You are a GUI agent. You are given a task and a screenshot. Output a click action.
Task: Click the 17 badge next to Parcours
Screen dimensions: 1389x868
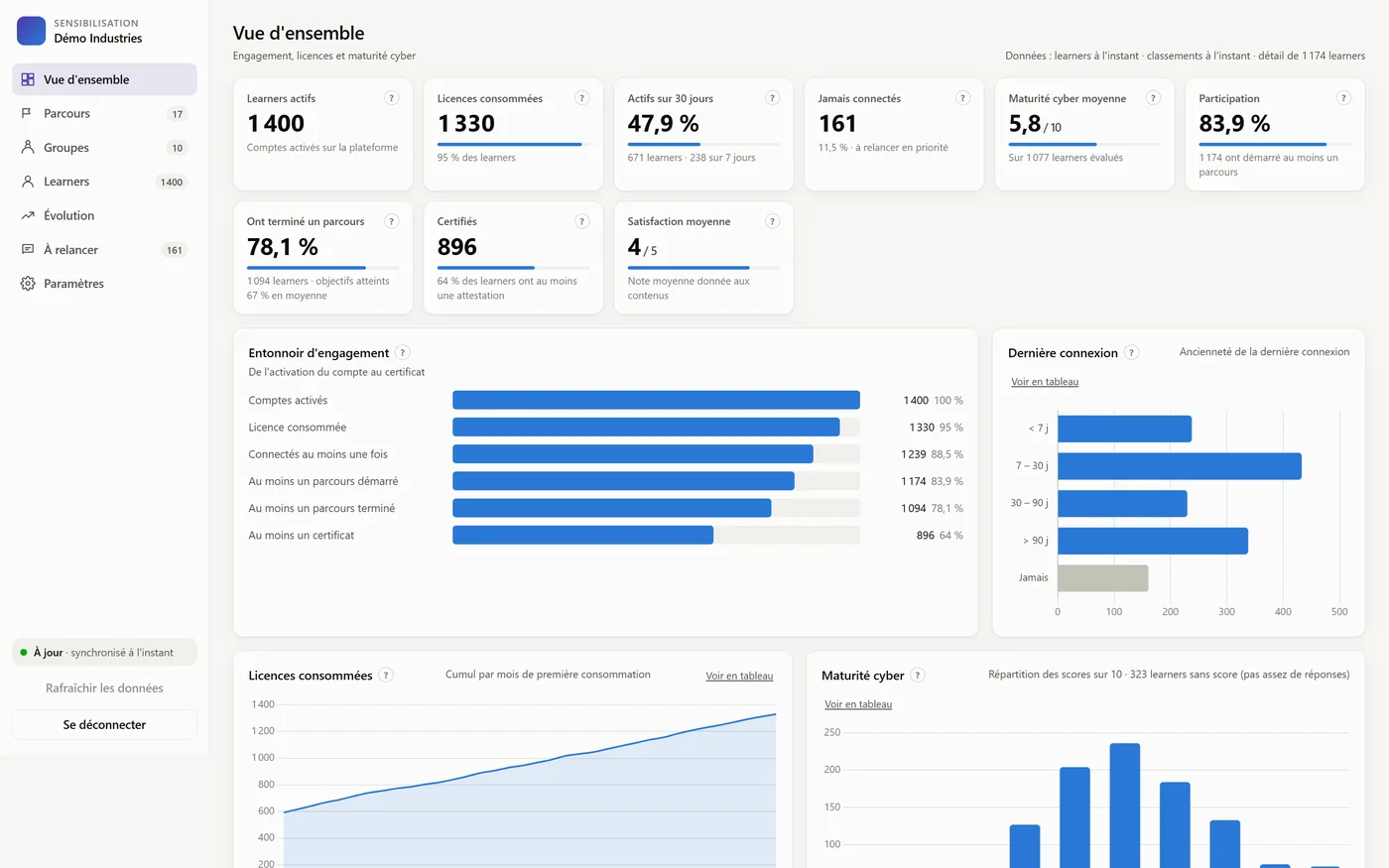178,114
